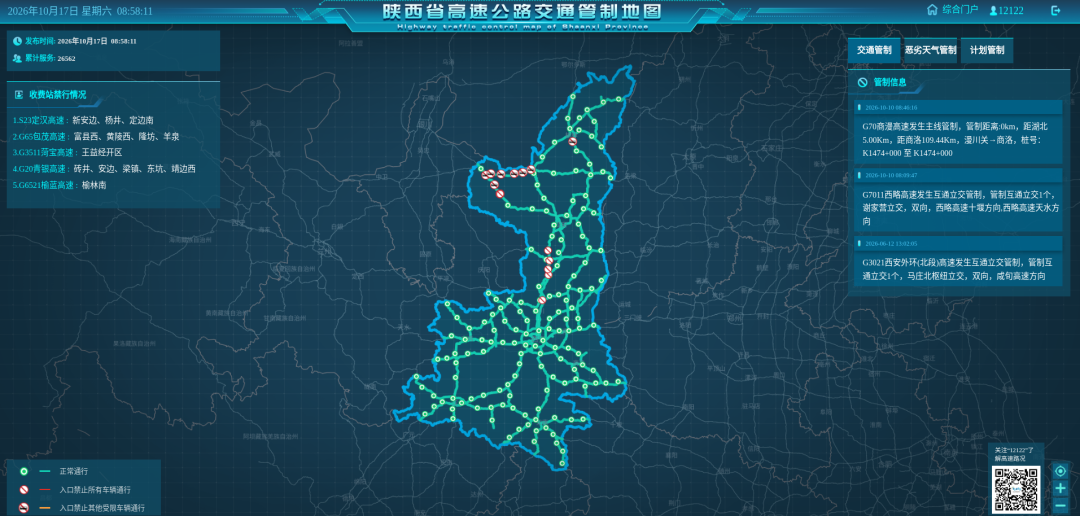The width and height of the screenshot is (1080, 516).
Task: Switch to the 计划管制 tab
Action: pos(987,50)
